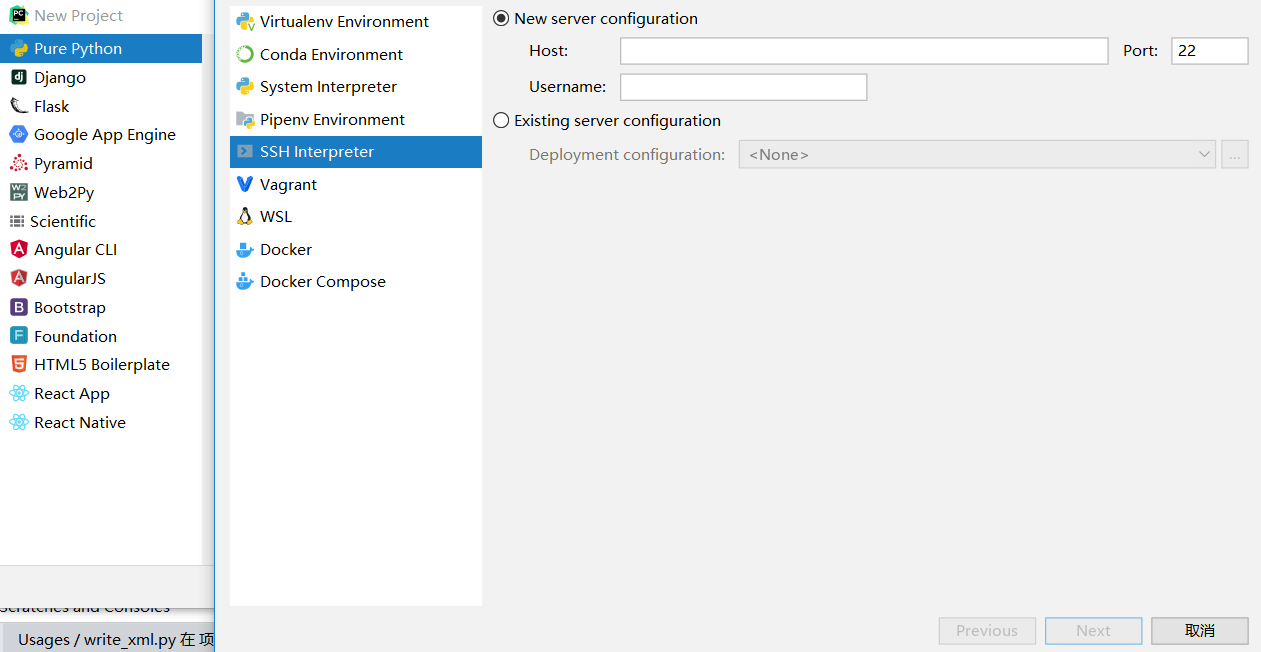This screenshot has height=652, width=1261.
Task: Choose Existing server configuration option
Action: [501, 120]
